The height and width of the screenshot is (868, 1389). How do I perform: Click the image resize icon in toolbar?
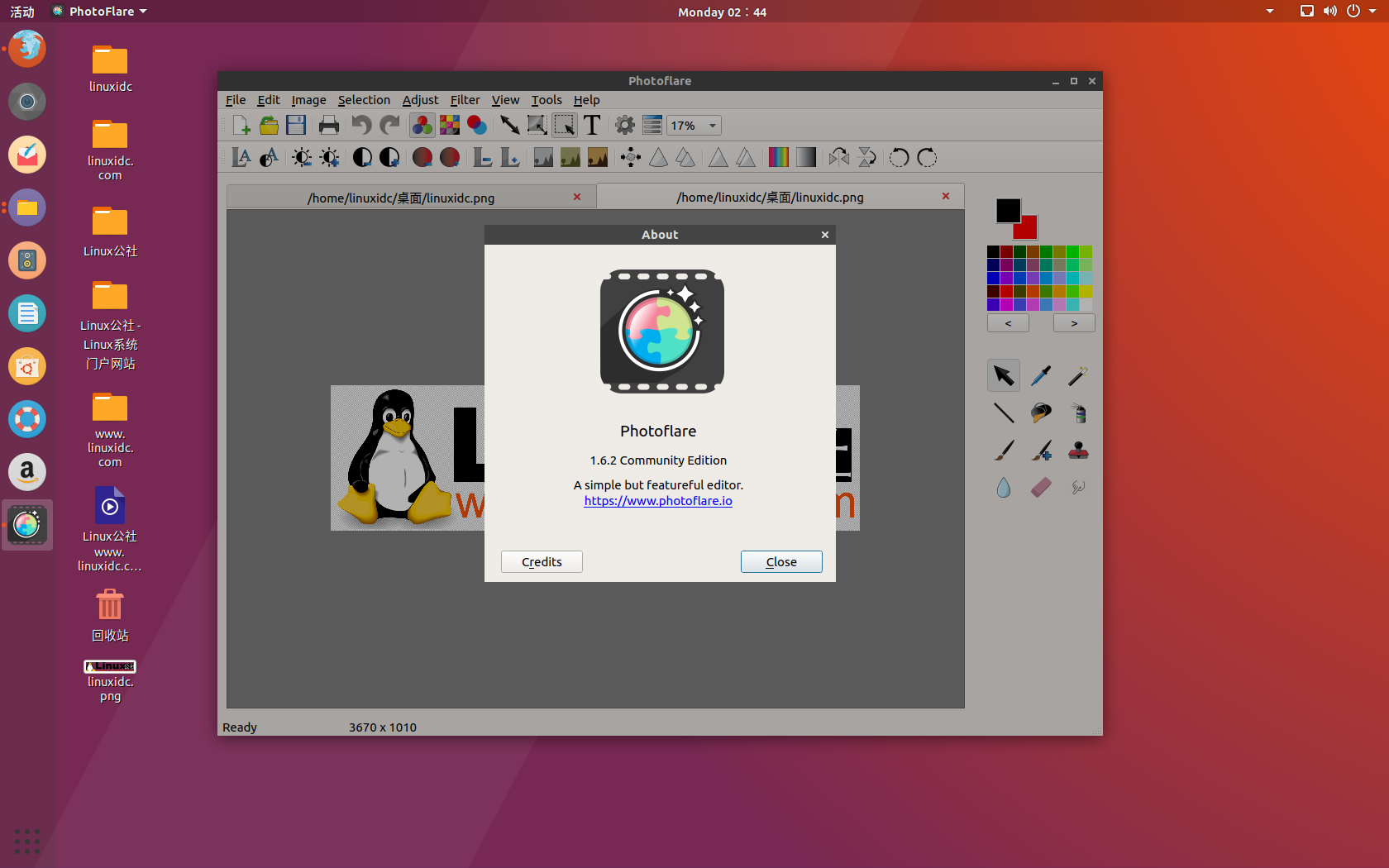[x=537, y=125]
